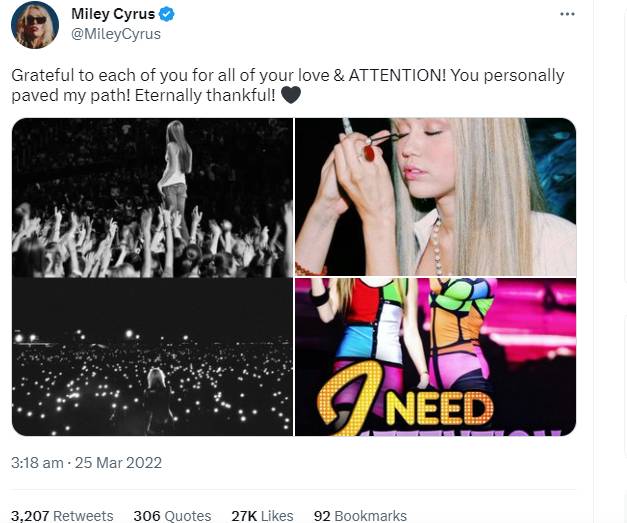The image size is (627, 523).
Task: Open the tweet author's profile avatar
Action: 35,24
